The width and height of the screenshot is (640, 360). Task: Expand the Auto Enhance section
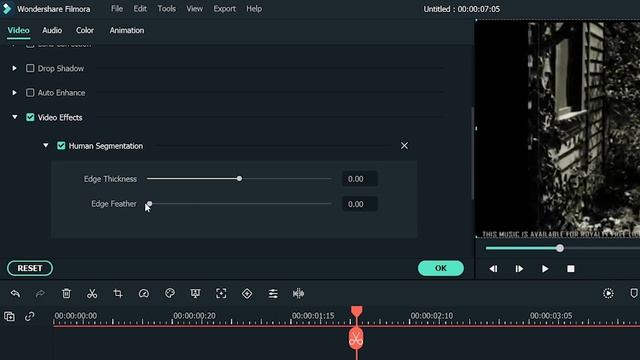coord(14,93)
